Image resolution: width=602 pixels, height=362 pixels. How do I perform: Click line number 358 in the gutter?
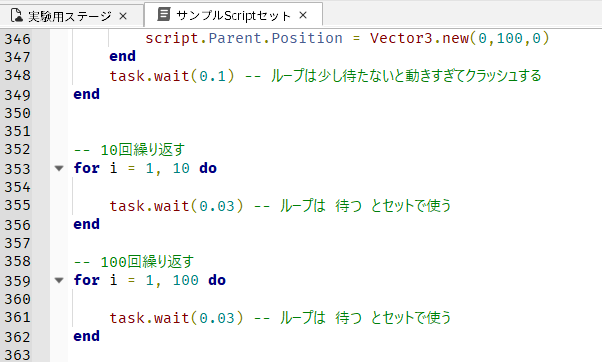17,261
